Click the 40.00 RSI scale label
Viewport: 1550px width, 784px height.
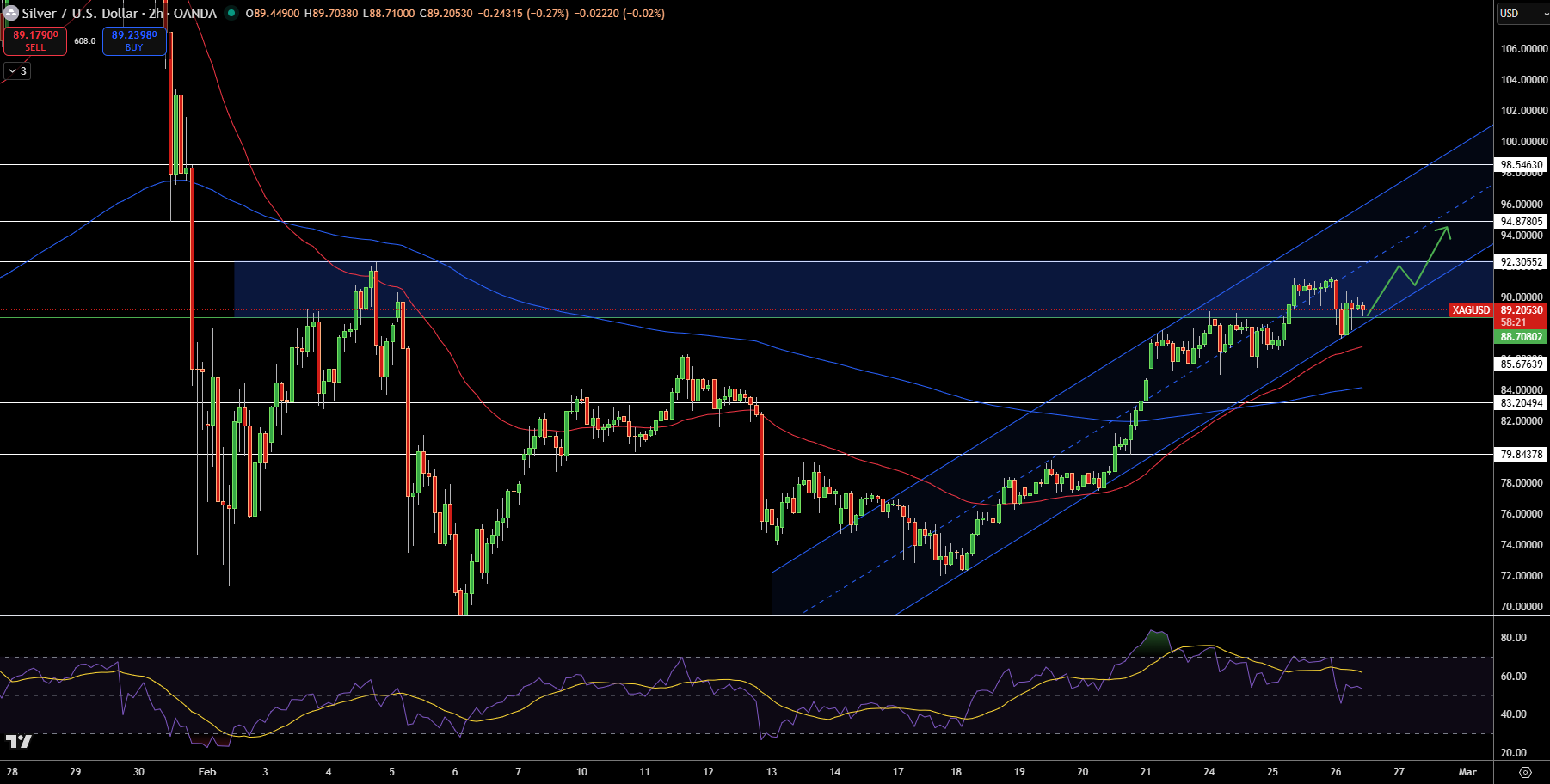[x=1514, y=714]
